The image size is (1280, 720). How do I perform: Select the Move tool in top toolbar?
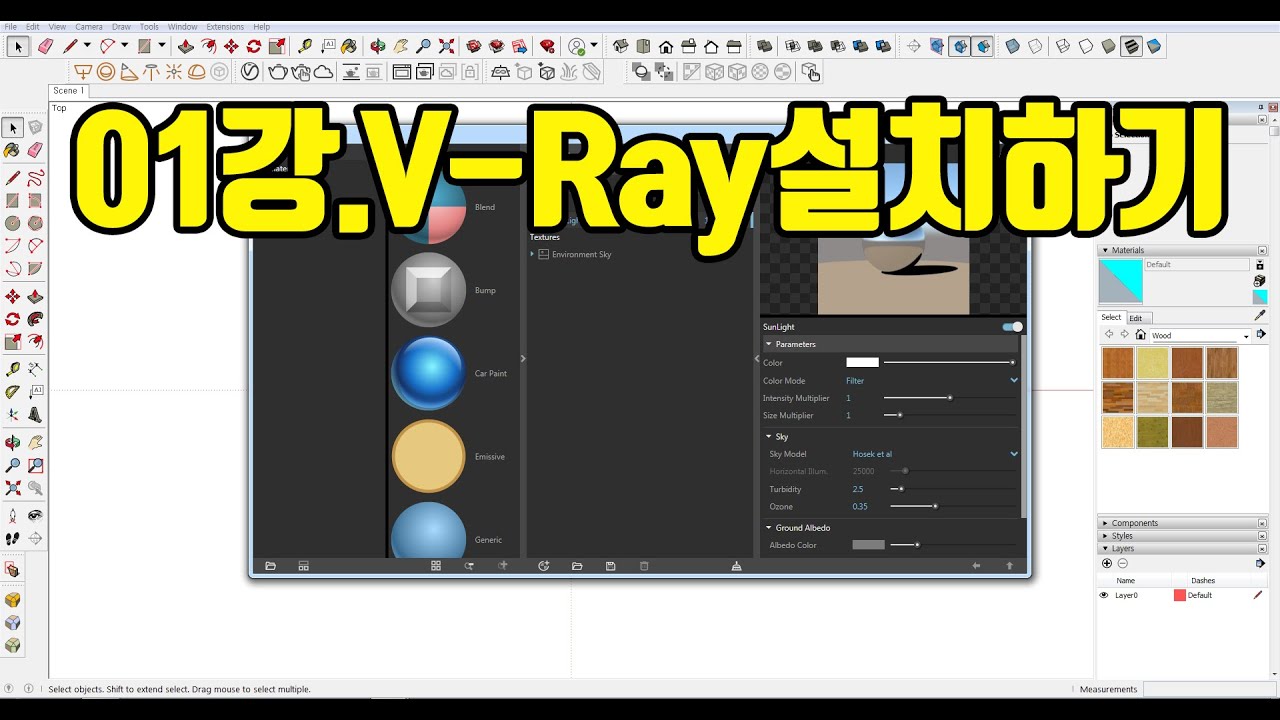231,46
